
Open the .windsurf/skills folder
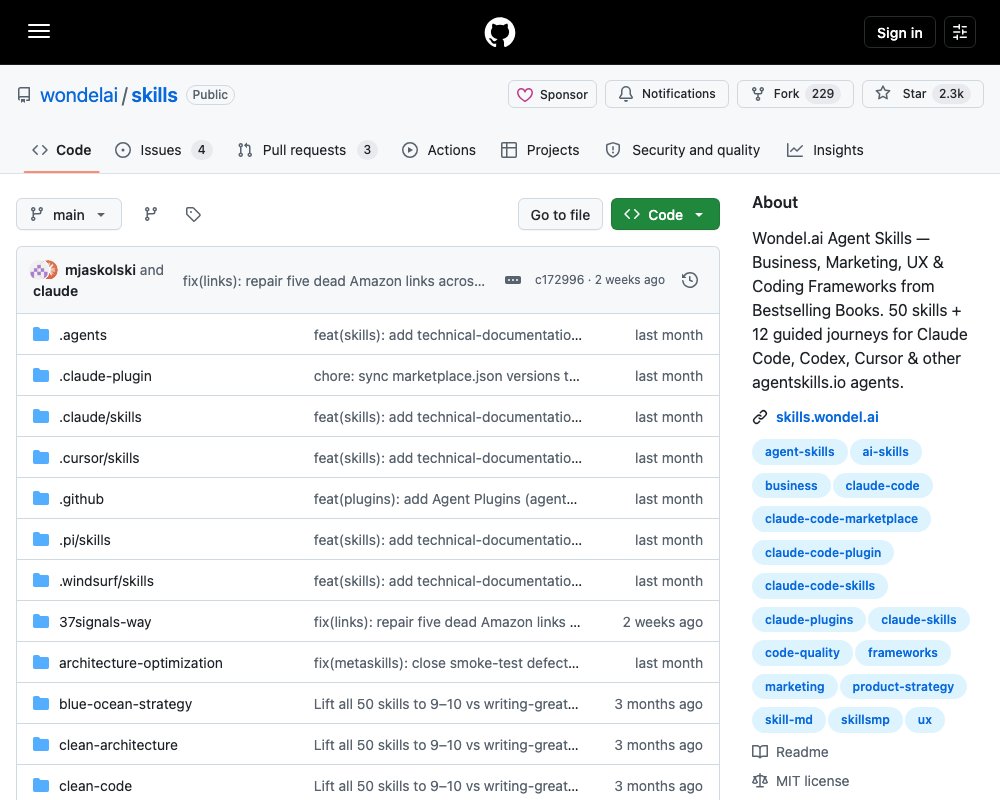coord(107,581)
